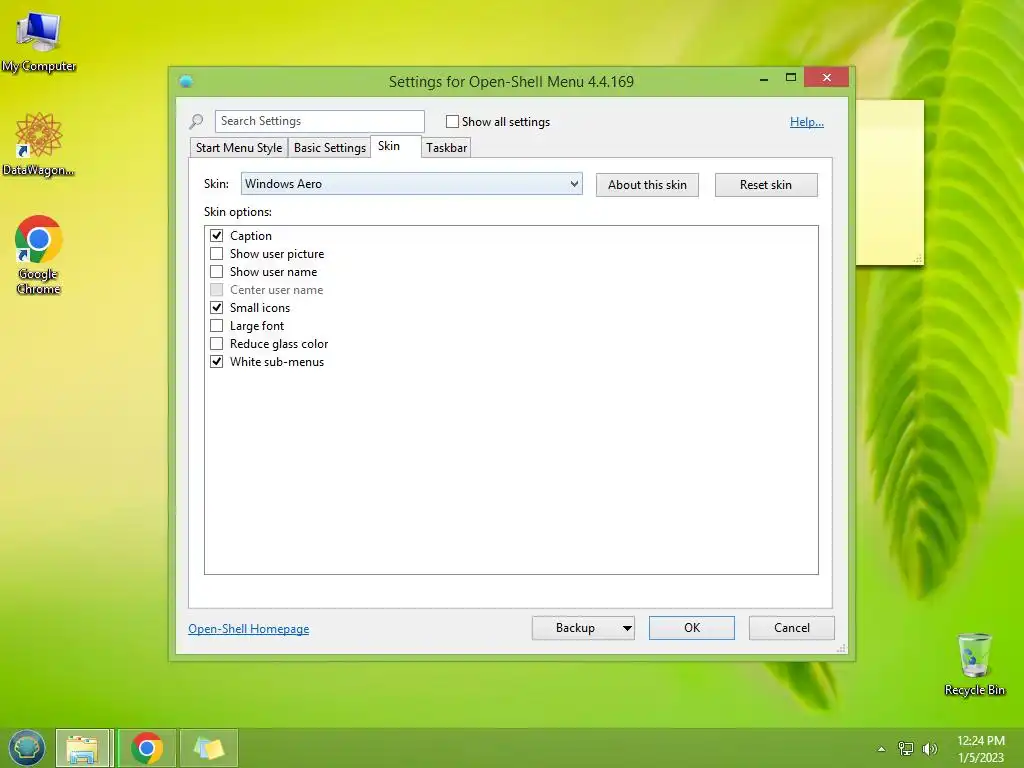The height and width of the screenshot is (768, 1024).
Task: Open Sticky Notes from the taskbar
Action: coord(209,748)
